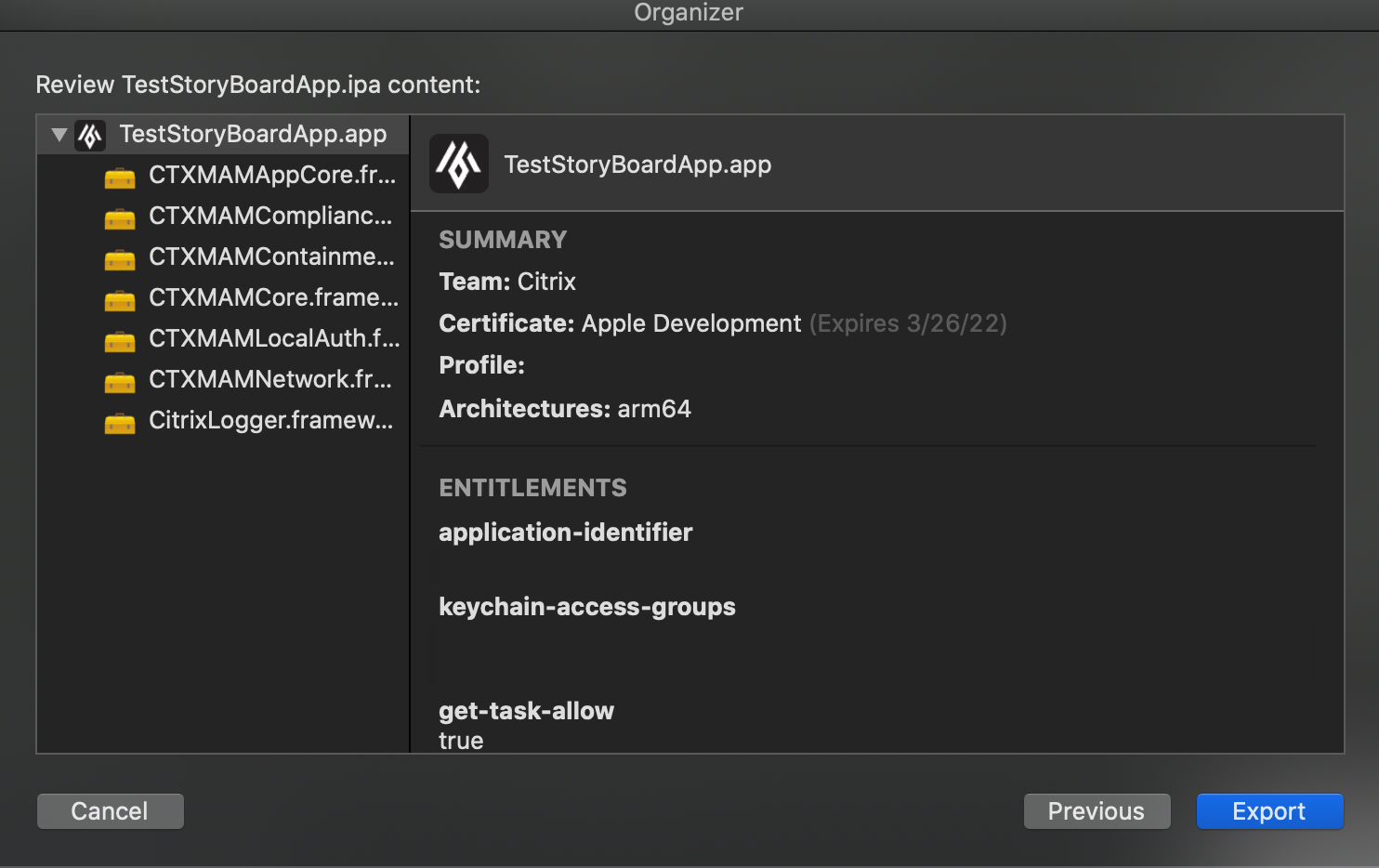Cancel the export review dialog
The width and height of the screenshot is (1379, 868).
click(x=110, y=811)
